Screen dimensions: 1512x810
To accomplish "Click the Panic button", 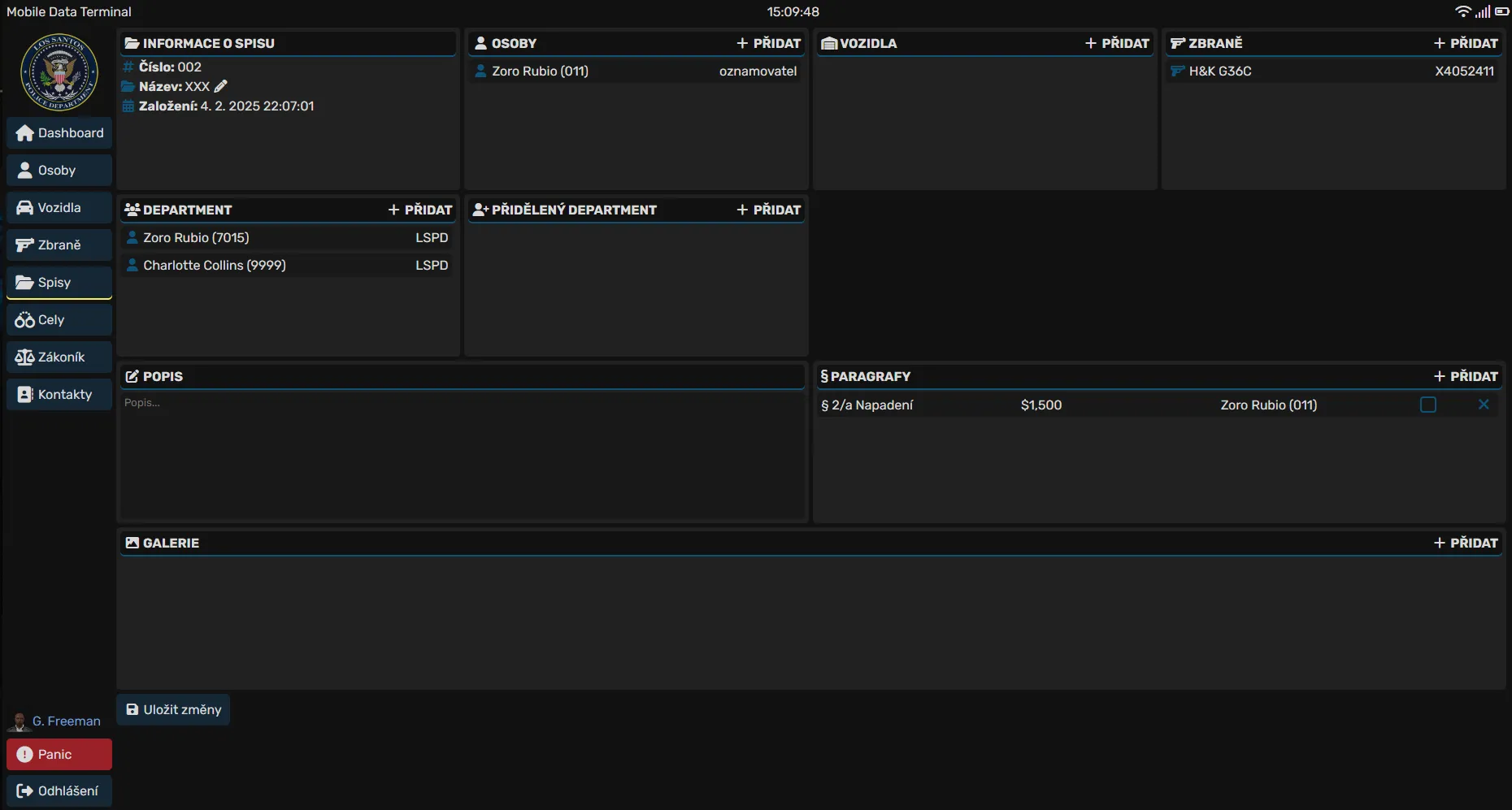I will tap(59, 755).
